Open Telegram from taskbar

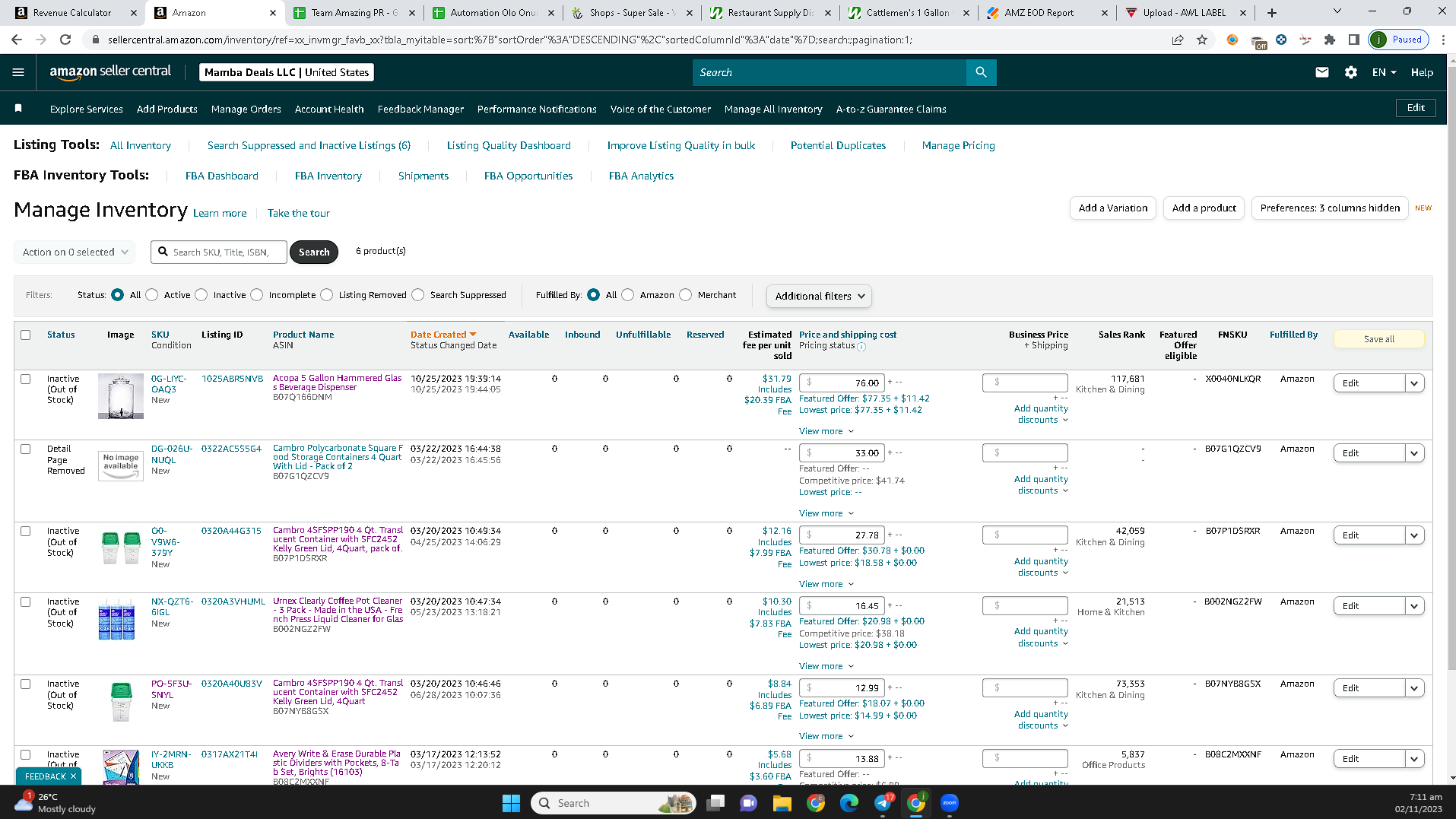tap(883, 803)
